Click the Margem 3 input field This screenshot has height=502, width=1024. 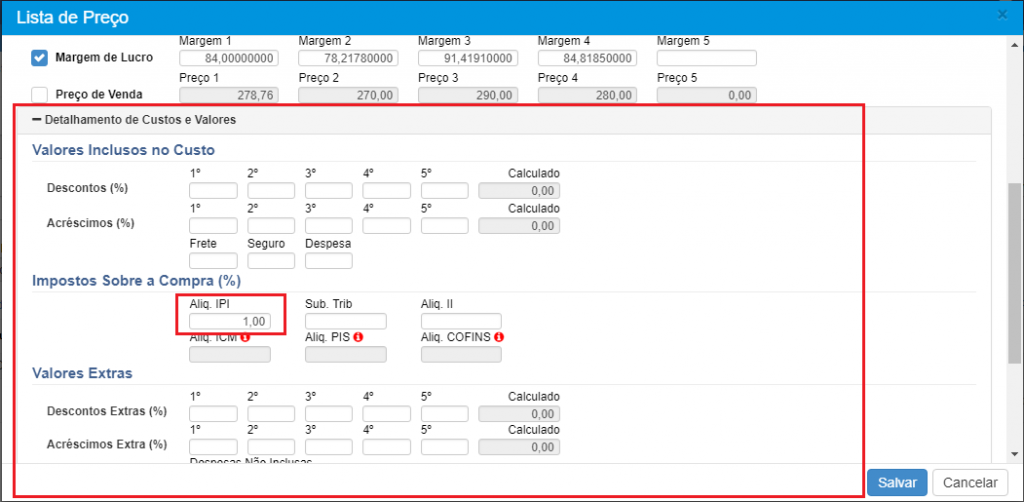pyautogui.click(x=467, y=58)
